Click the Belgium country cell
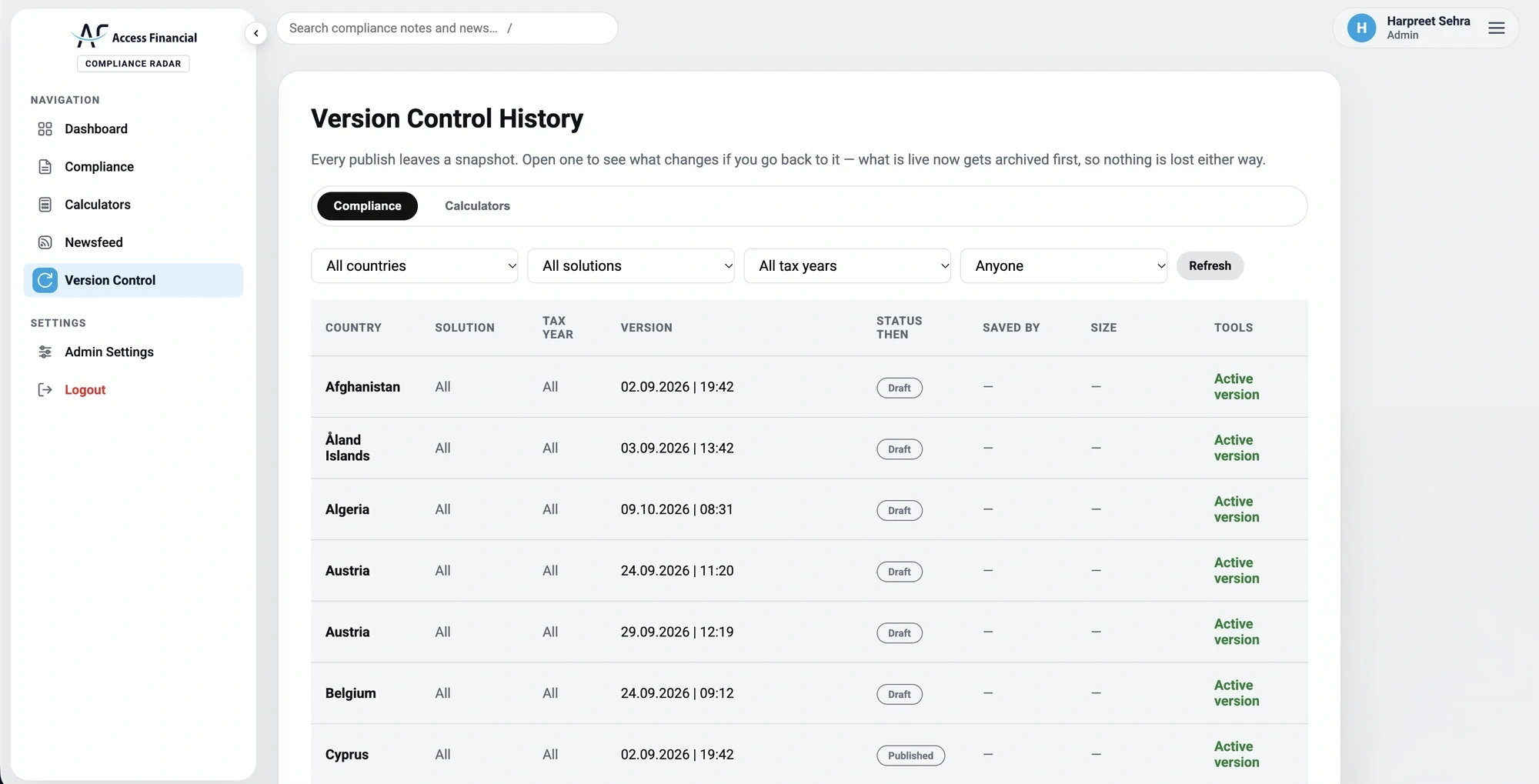Image resolution: width=1539 pixels, height=784 pixels. 351,692
